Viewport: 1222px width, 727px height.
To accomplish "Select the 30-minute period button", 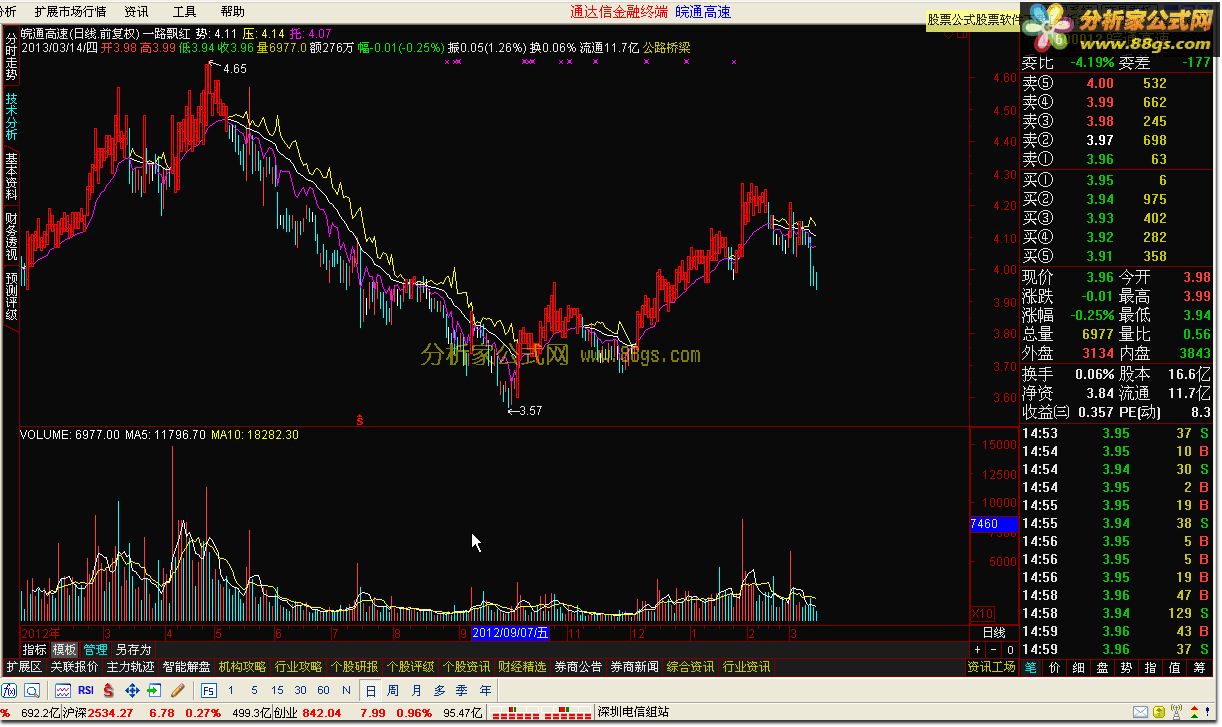I will point(300,690).
